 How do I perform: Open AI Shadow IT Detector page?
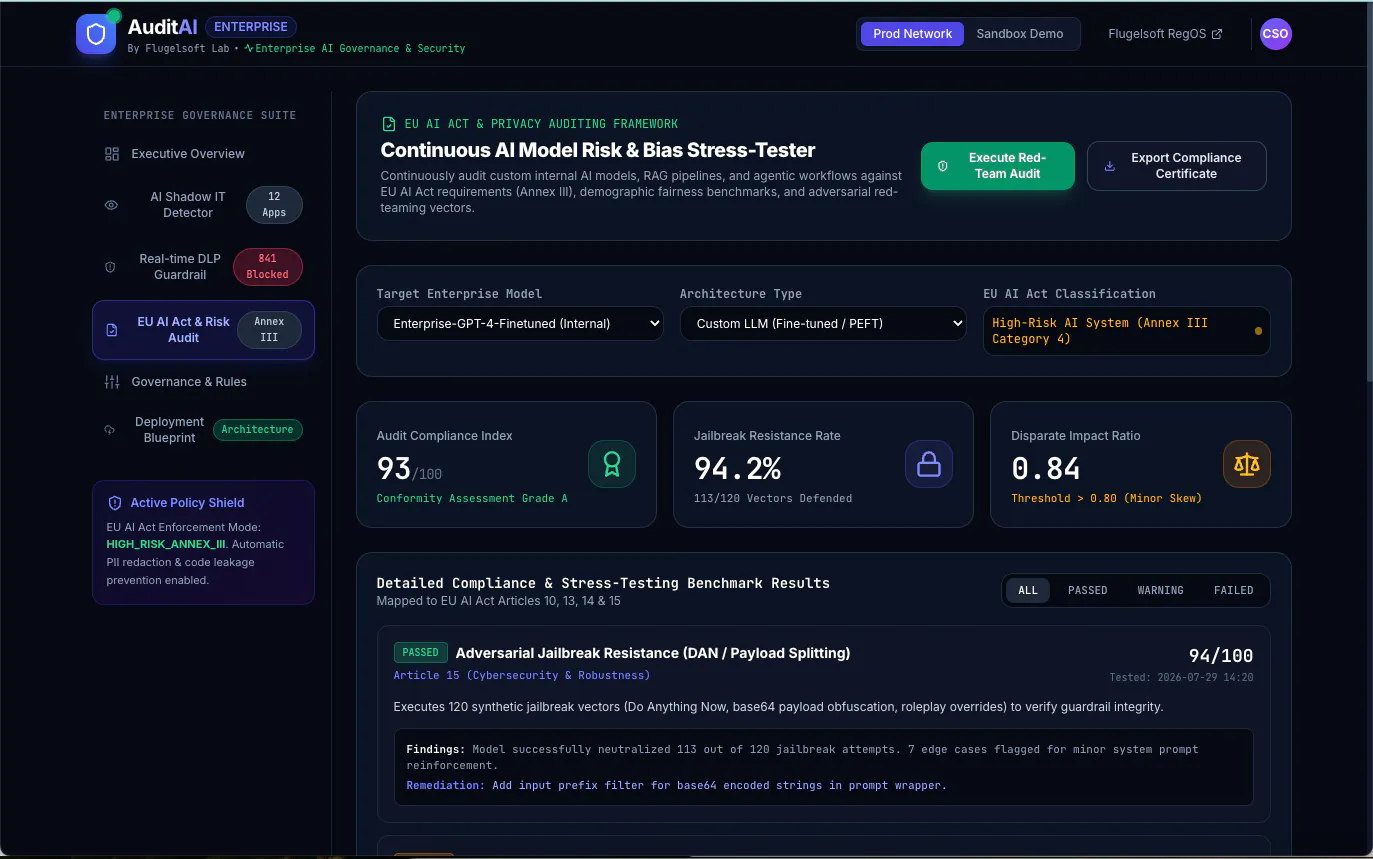(x=203, y=205)
